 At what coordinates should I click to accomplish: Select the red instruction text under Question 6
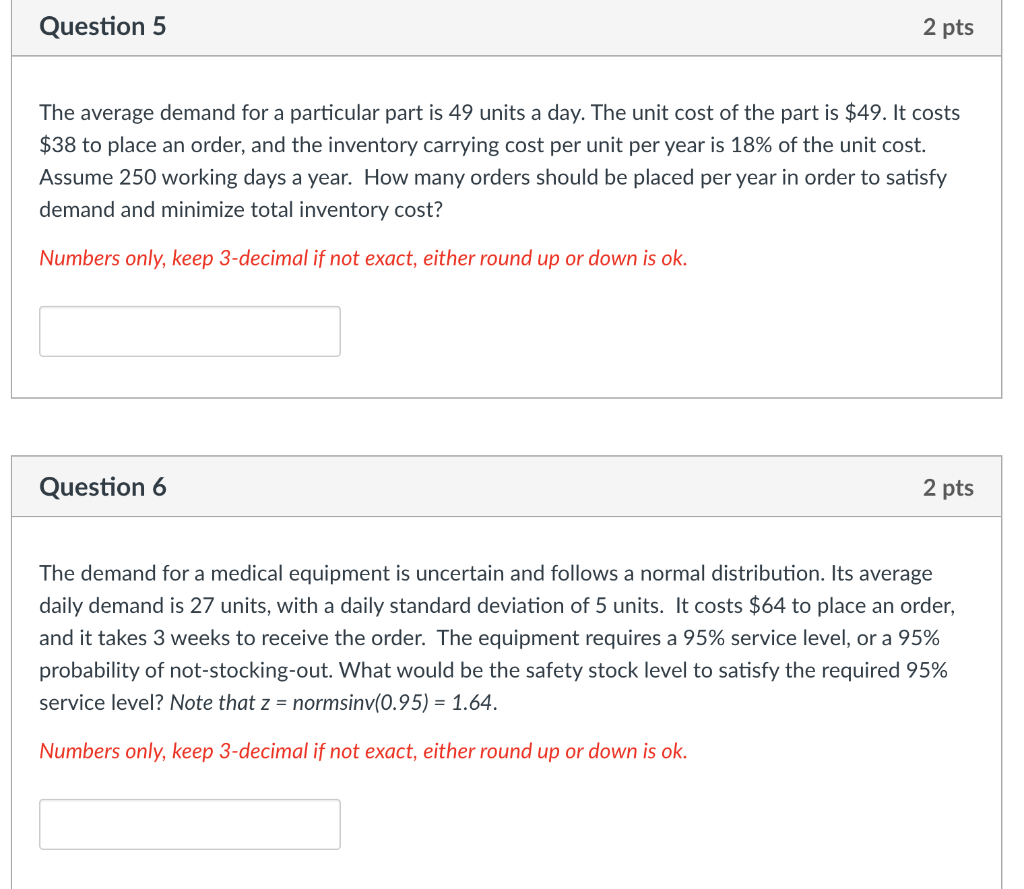click(362, 751)
